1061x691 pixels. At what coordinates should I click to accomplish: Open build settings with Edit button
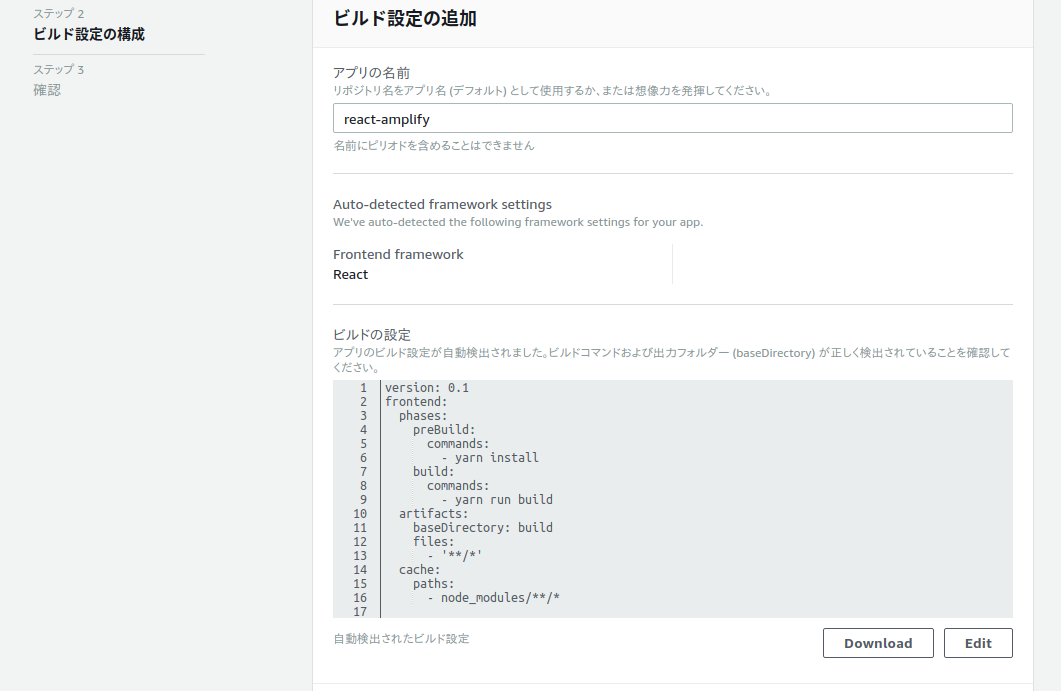[978, 643]
